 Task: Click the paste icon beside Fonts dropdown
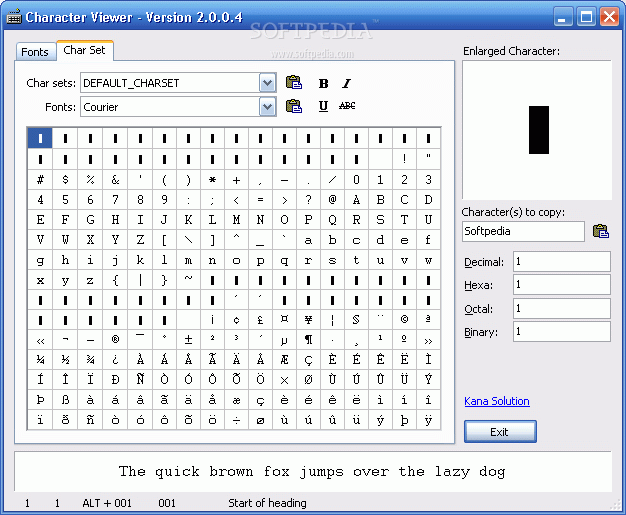click(x=294, y=106)
